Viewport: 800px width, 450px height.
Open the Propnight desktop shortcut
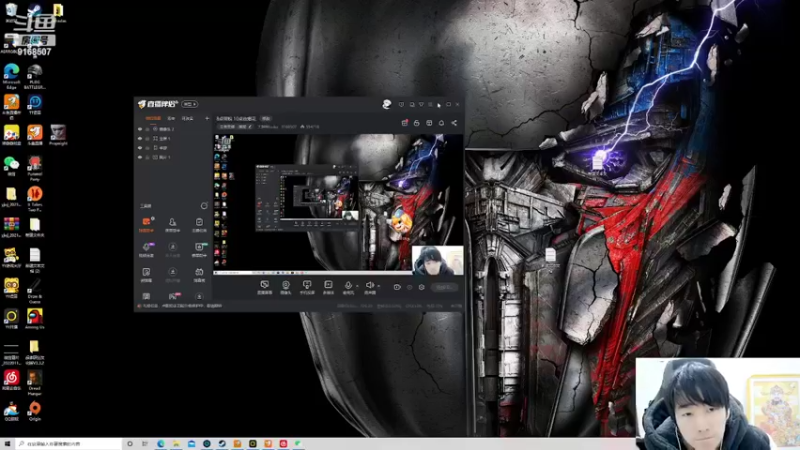coord(58,135)
